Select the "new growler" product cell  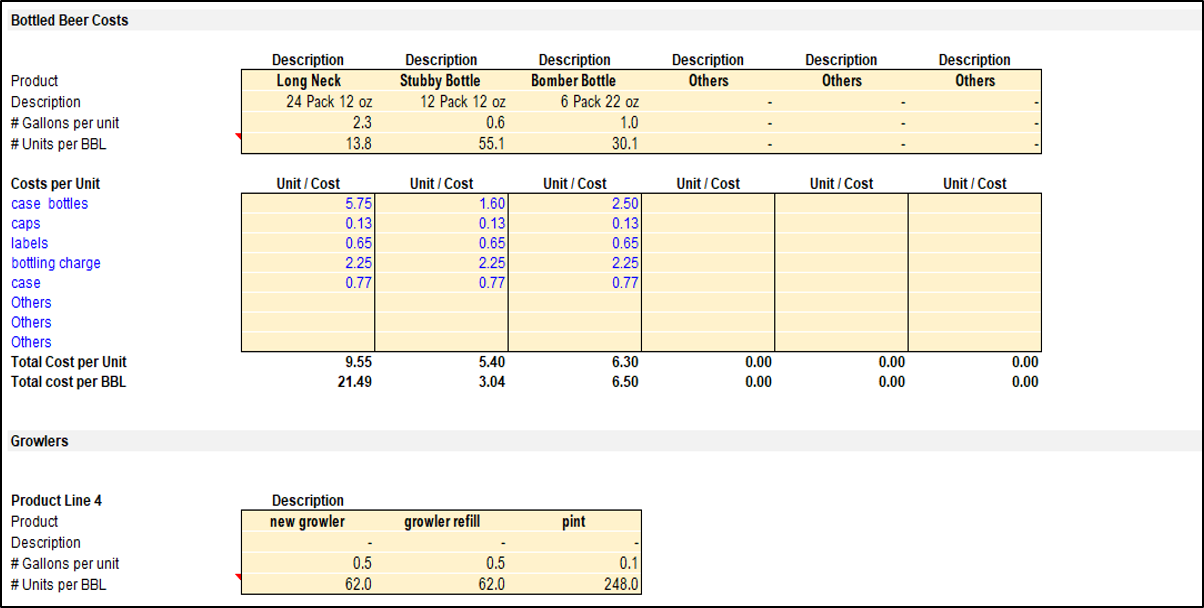click(308, 521)
